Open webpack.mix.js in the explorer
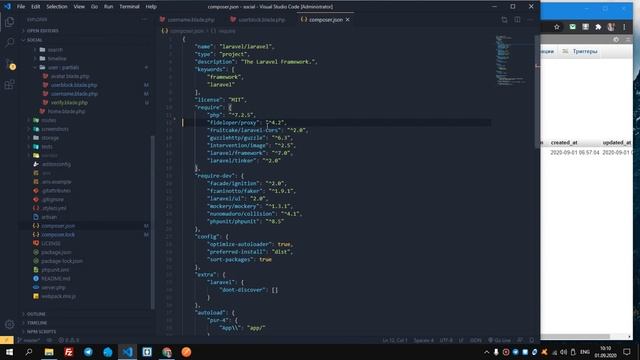The width and height of the screenshot is (640, 360). 58,296
